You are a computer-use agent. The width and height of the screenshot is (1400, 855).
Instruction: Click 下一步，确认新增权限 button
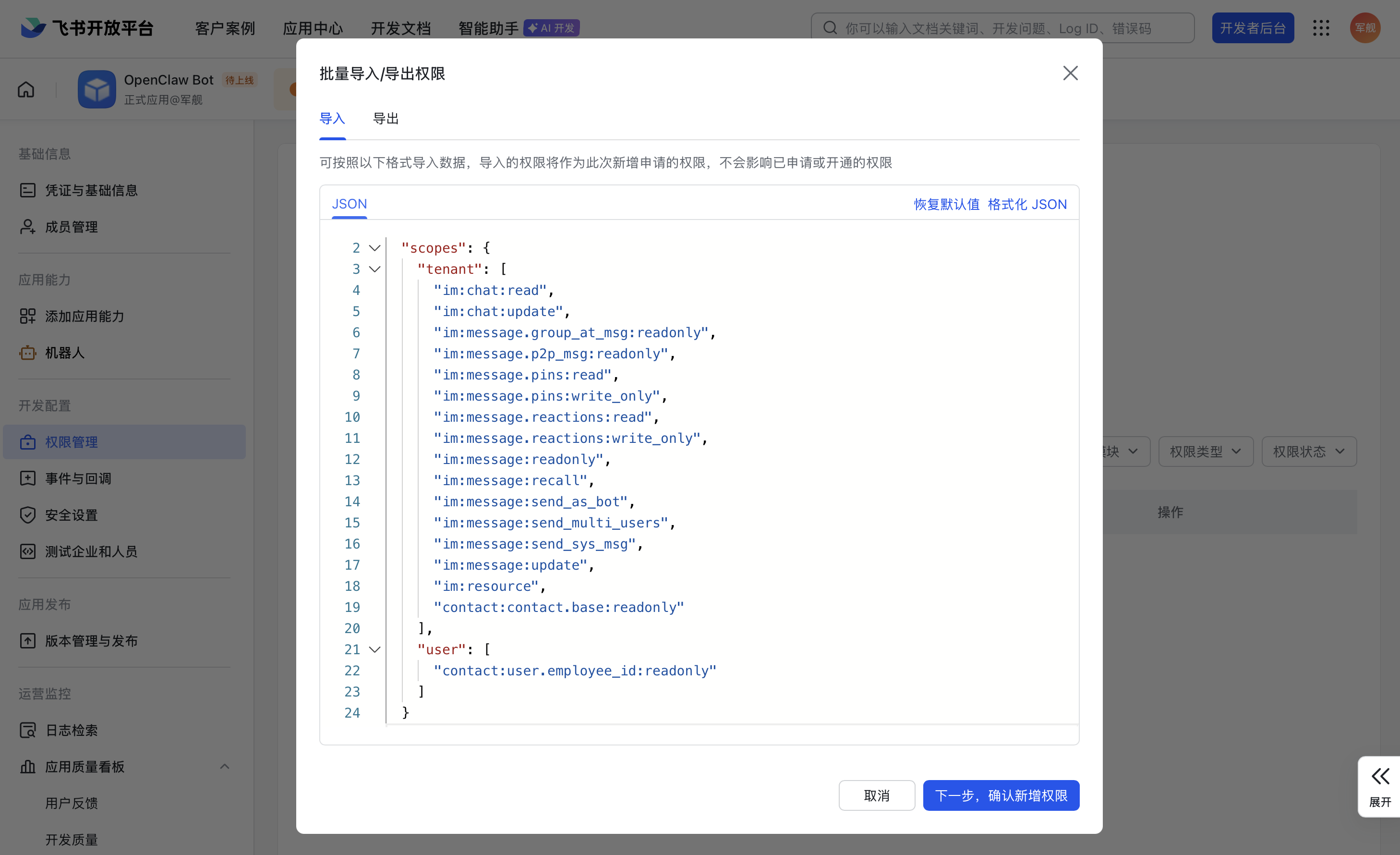pos(1001,795)
